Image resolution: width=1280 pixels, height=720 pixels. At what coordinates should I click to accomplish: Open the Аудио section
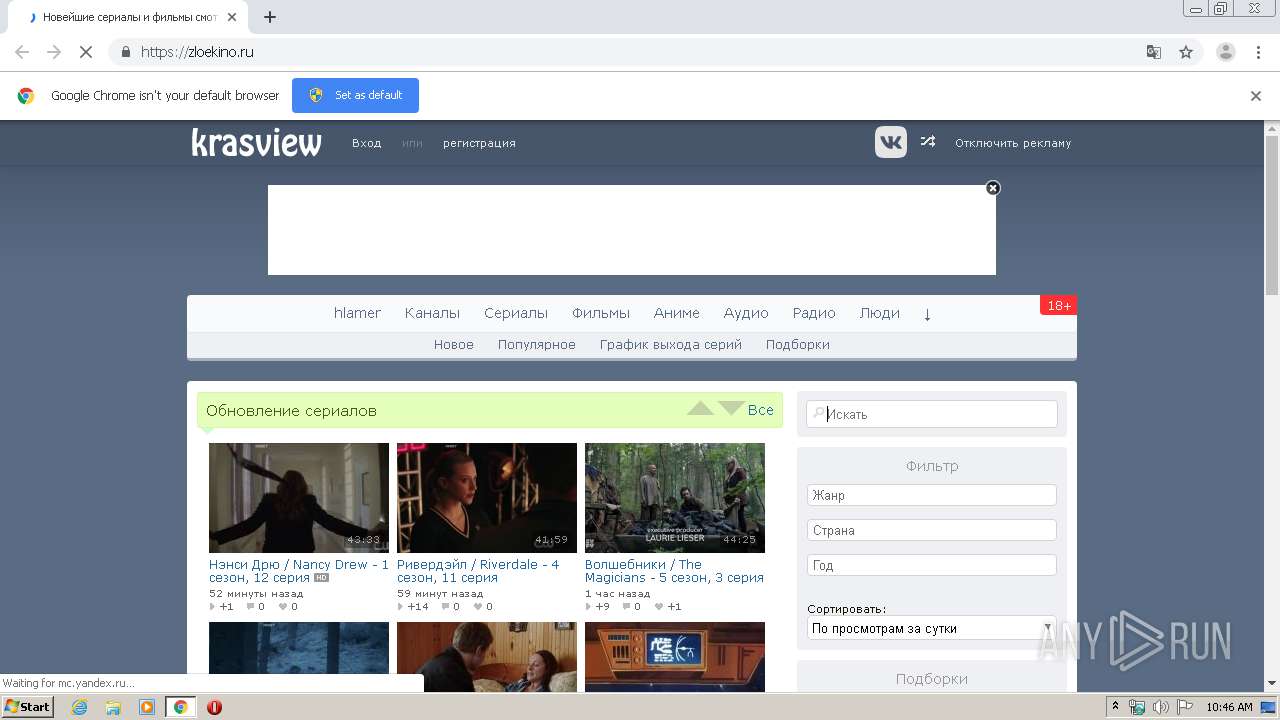(746, 313)
